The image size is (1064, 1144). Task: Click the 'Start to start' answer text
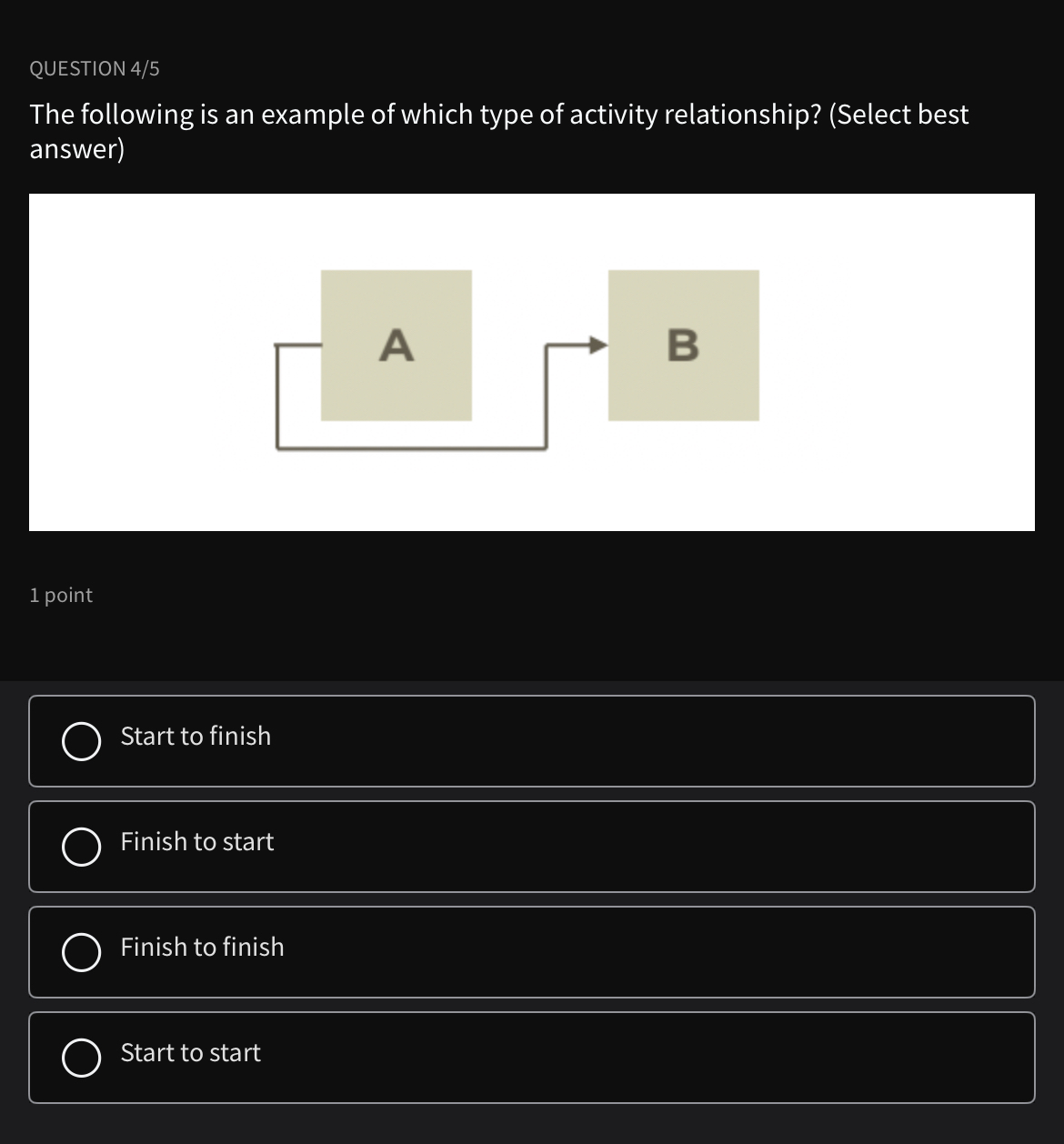[191, 1052]
